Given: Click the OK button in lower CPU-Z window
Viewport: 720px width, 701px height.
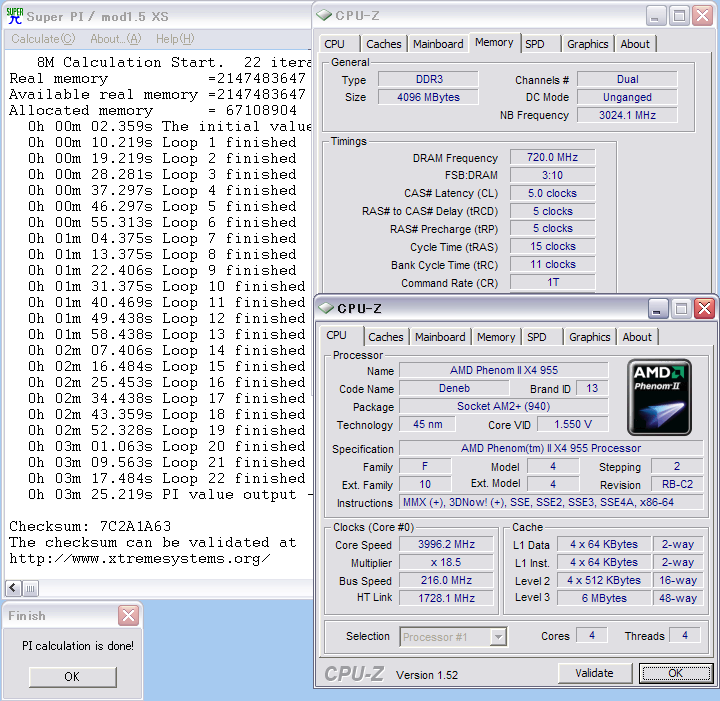Looking at the screenshot, I should [675, 673].
